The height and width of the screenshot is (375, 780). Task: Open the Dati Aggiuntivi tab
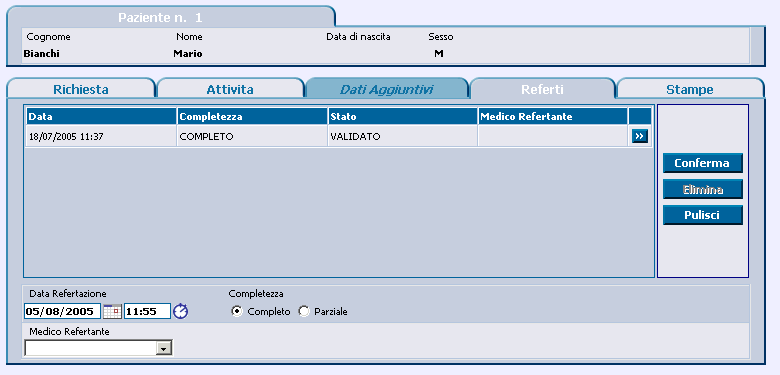[x=387, y=90]
